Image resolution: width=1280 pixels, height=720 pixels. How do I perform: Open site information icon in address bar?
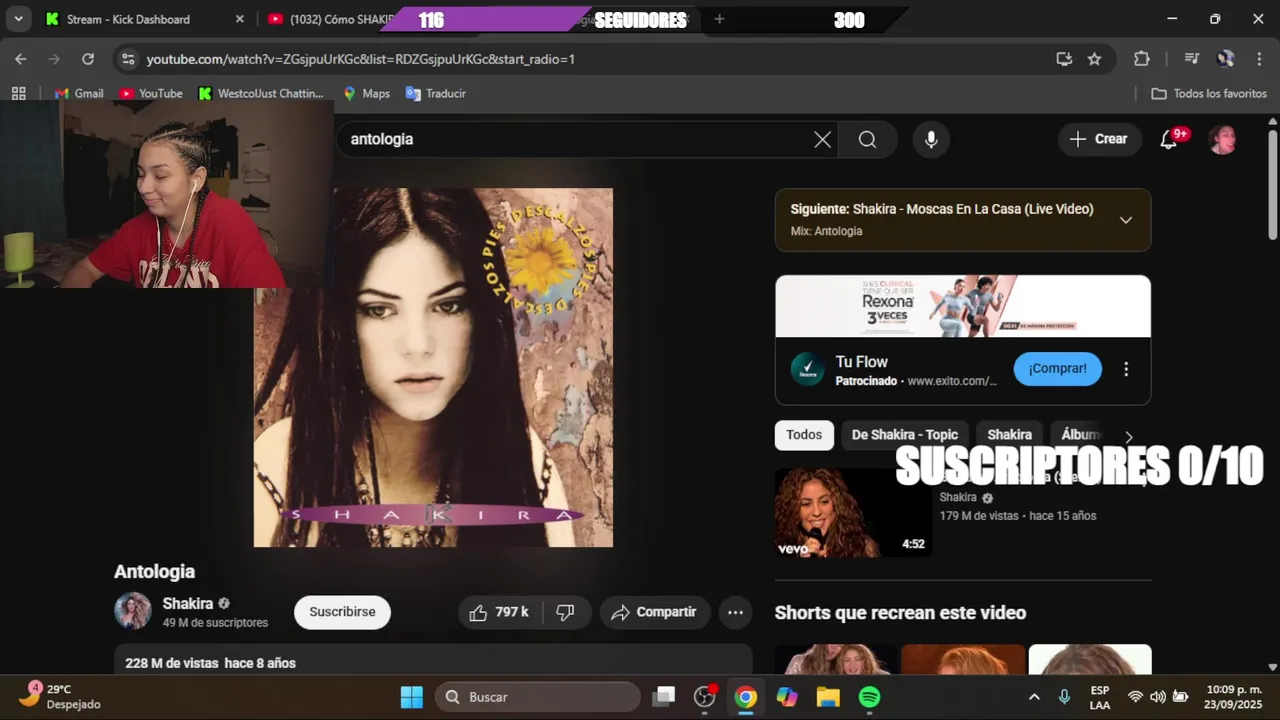point(128,59)
